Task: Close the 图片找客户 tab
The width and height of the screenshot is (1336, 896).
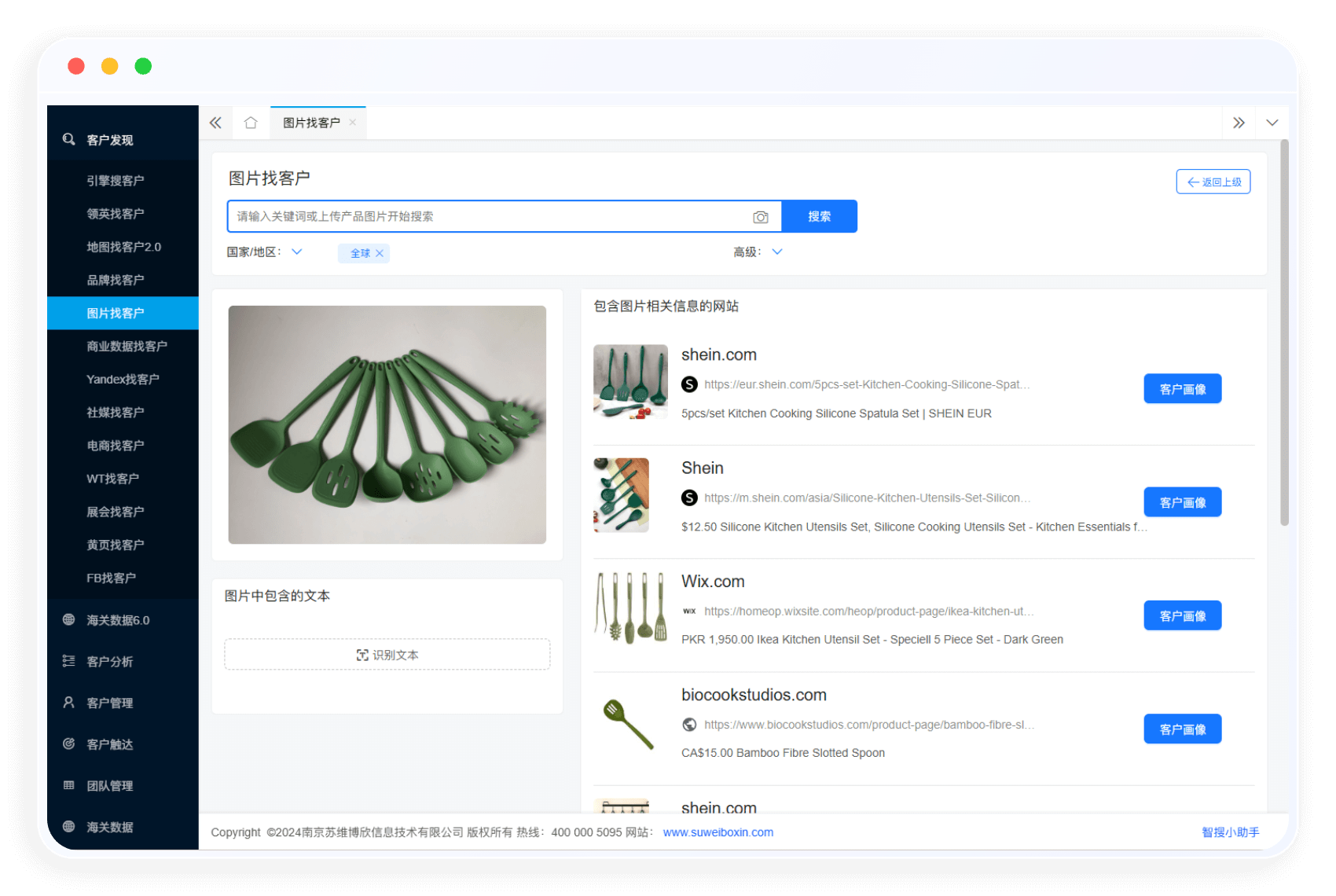Action: coord(353,123)
